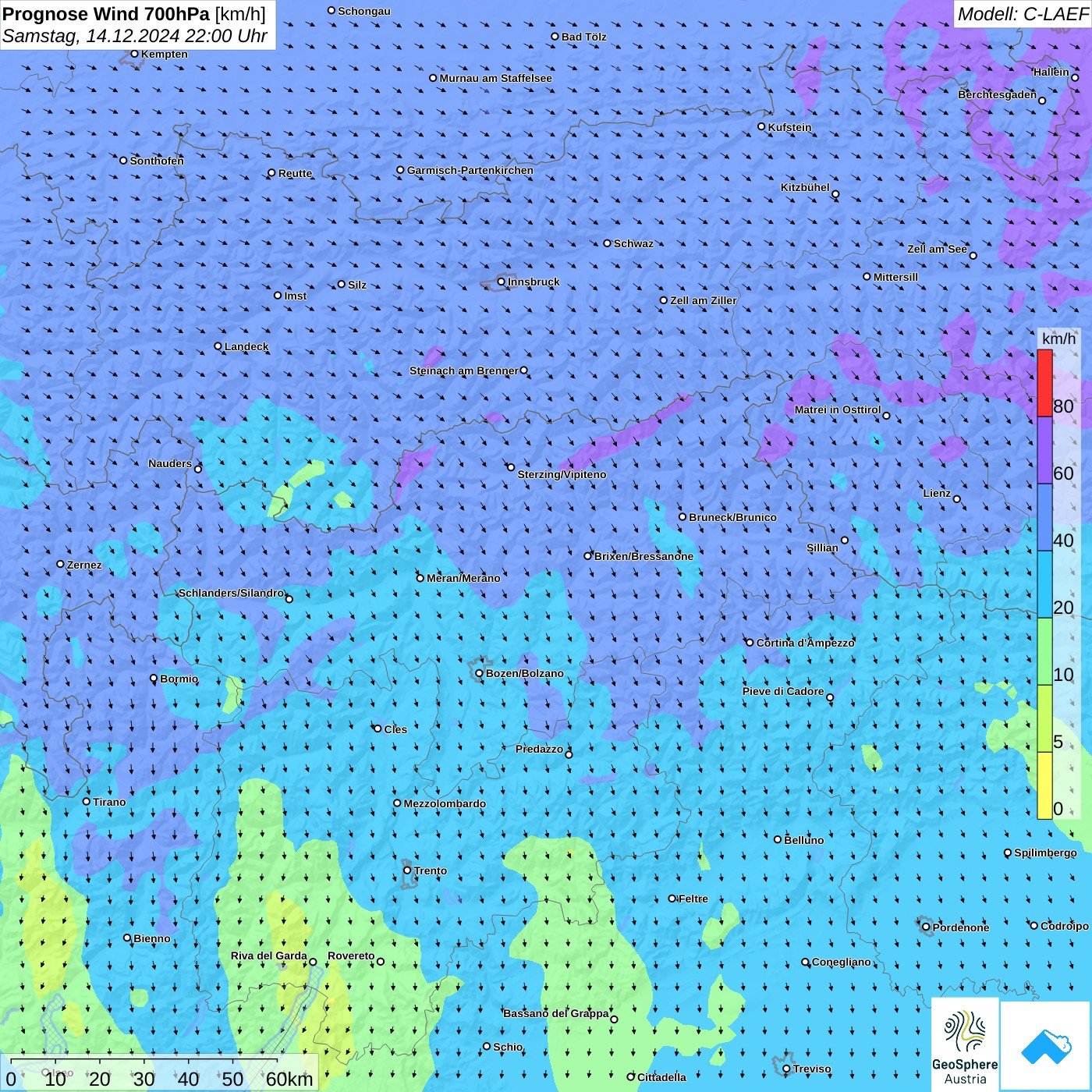This screenshot has width=1092, height=1092.
Task: Select the Innsbruck city marker
Action: pos(502,282)
